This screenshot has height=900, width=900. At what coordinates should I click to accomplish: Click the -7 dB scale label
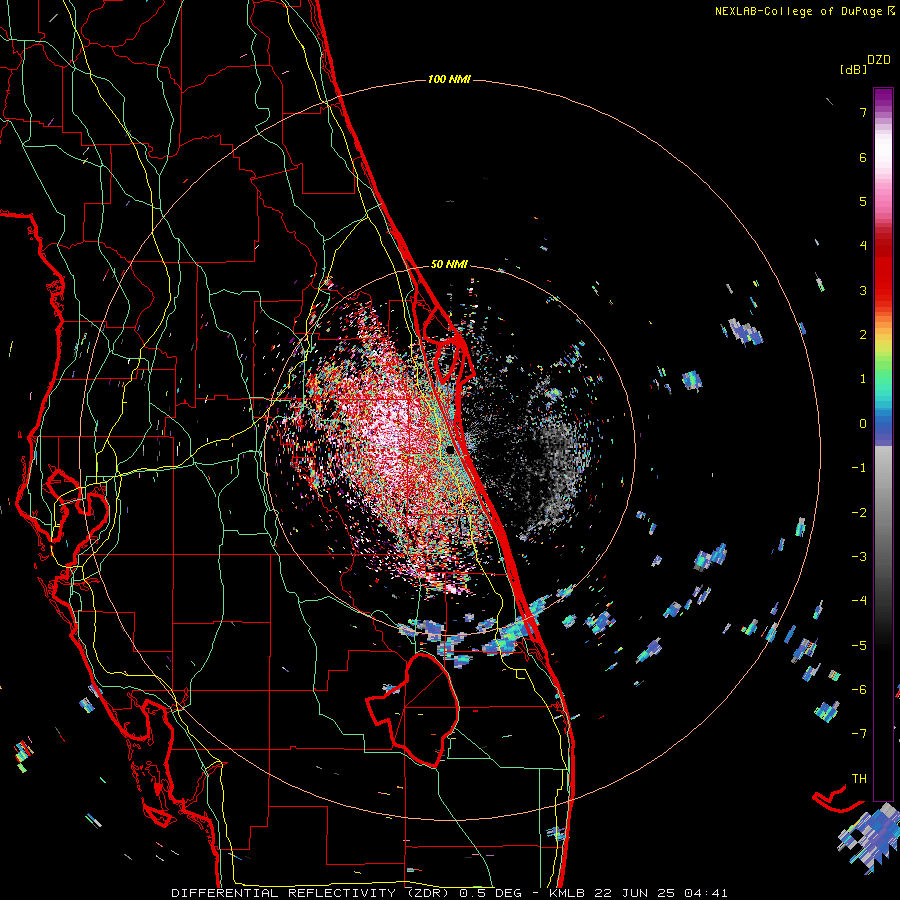(x=859, y=734)
